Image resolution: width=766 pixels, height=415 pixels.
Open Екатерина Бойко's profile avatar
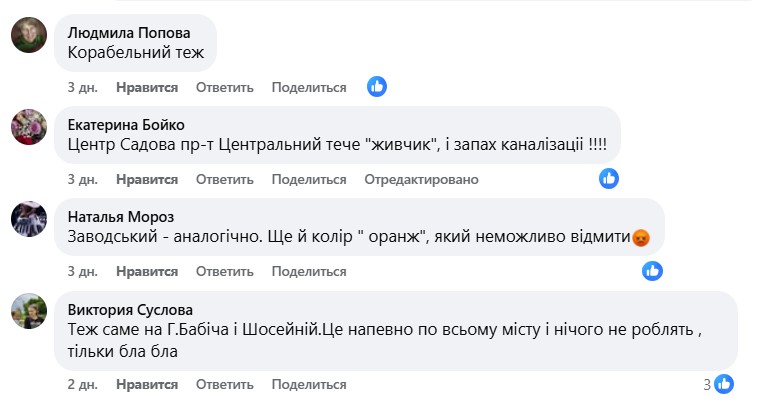[29, 127]
